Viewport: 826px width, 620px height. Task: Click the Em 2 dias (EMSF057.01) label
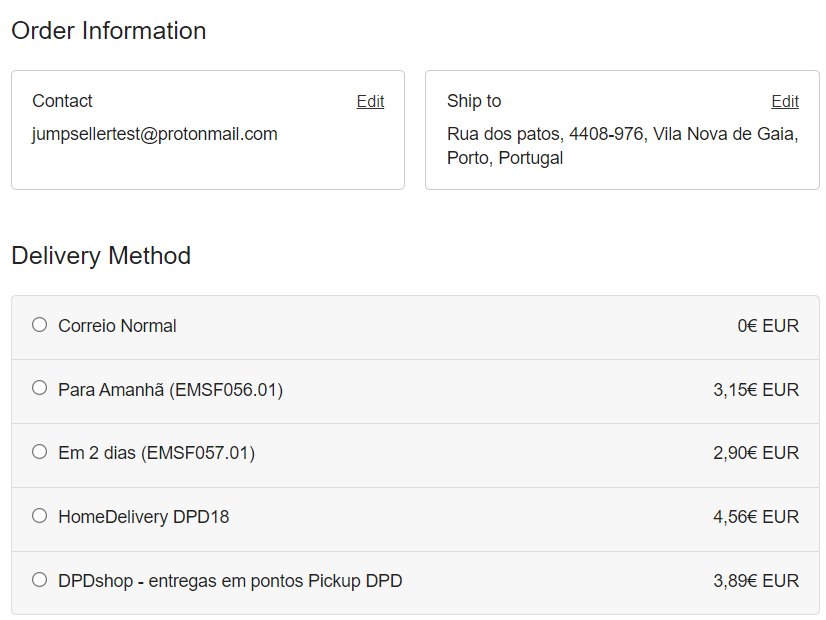(156, 453)
